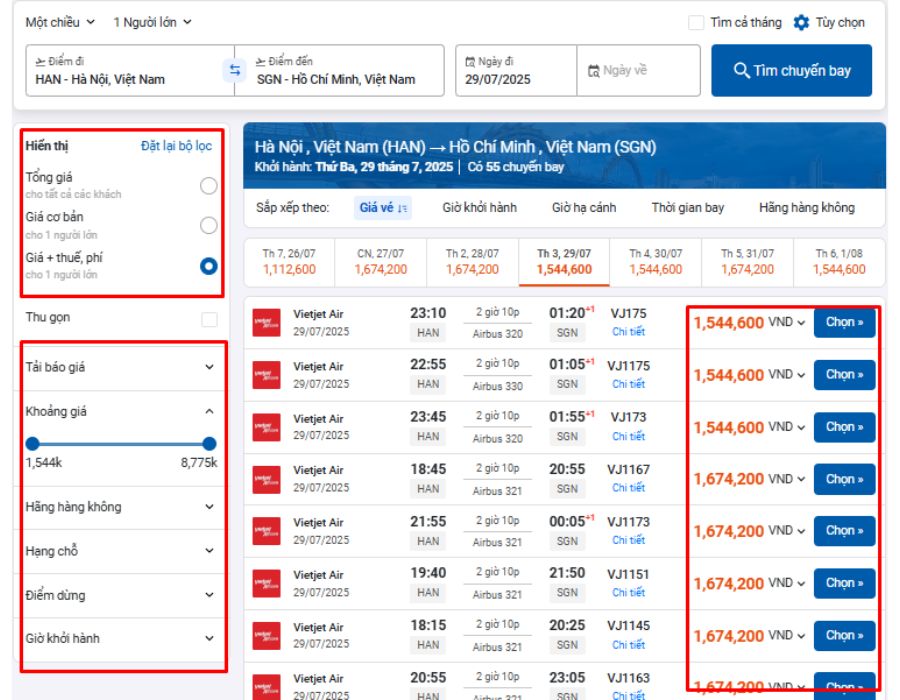This screenshot has width=900, height=700.
Task: Click the Vietjet logo for flight VJ1145
Action: pyautogui.click(x=267, y=636)
